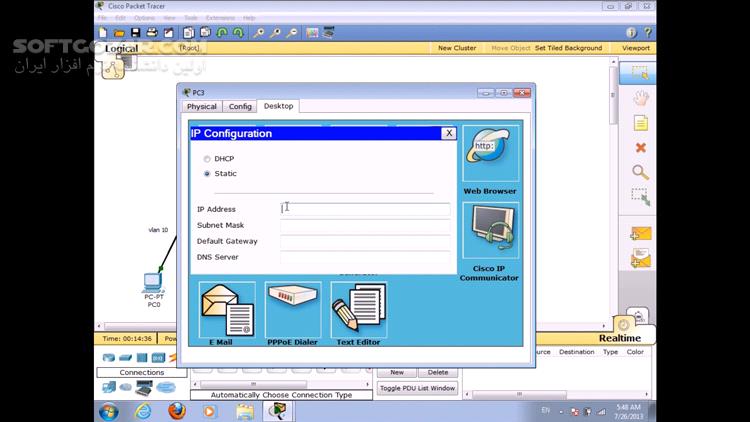Viewport: 750px width, 422px height.
Task: Open the Windows Start button
Action: 109,411
